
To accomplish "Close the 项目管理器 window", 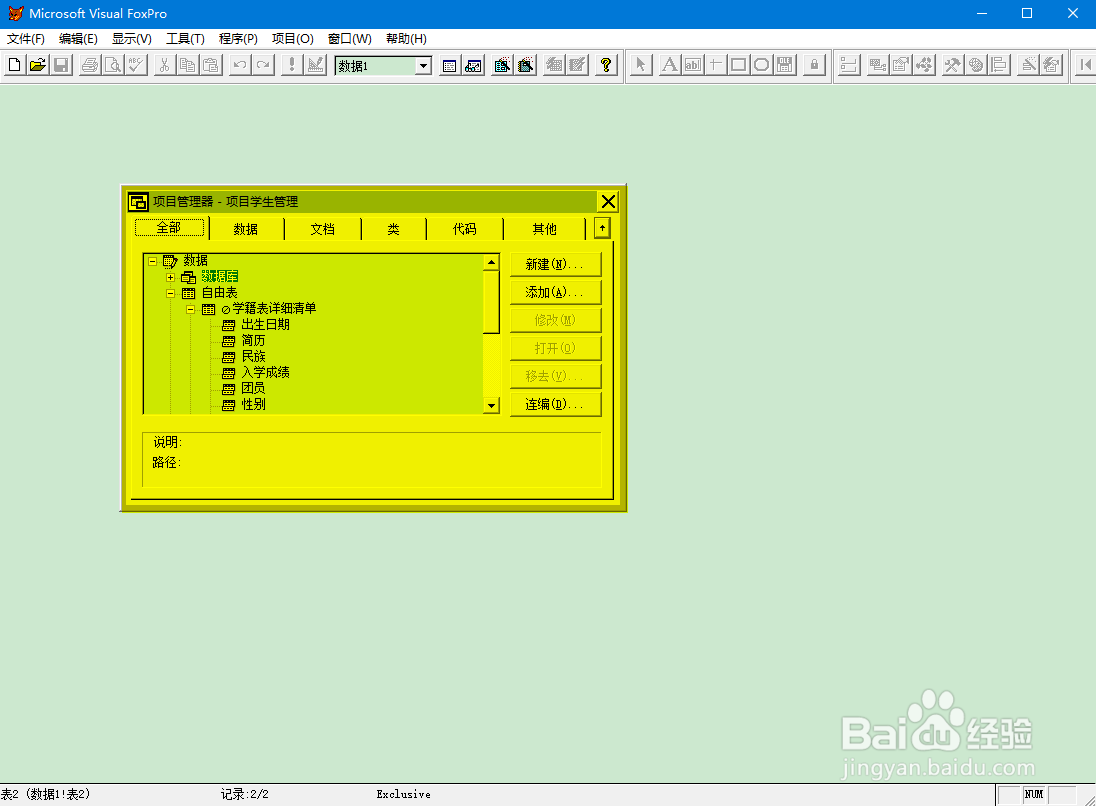I will coord(608,202).
